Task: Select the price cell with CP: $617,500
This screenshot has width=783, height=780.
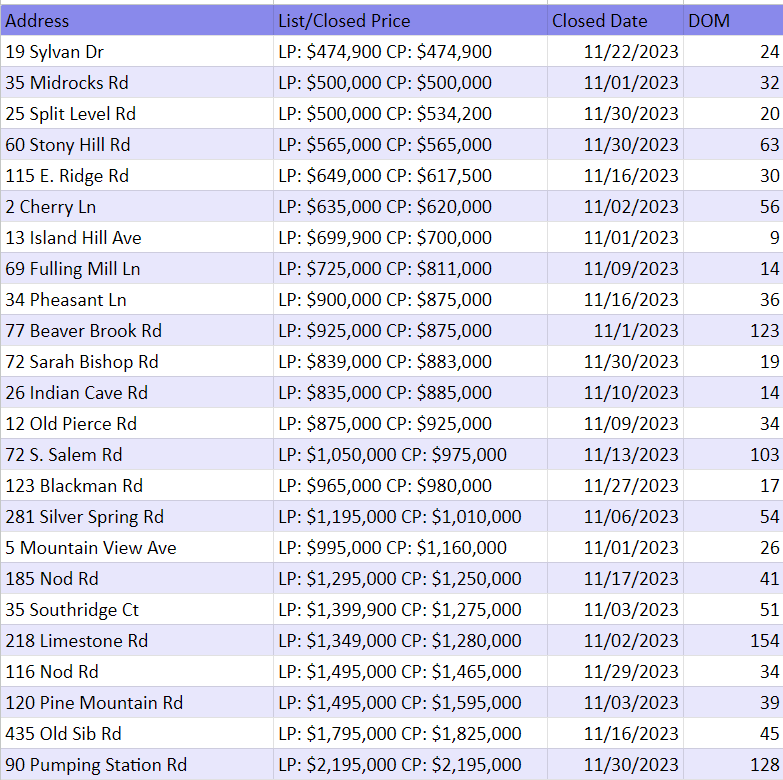Action: coord(385,175)
